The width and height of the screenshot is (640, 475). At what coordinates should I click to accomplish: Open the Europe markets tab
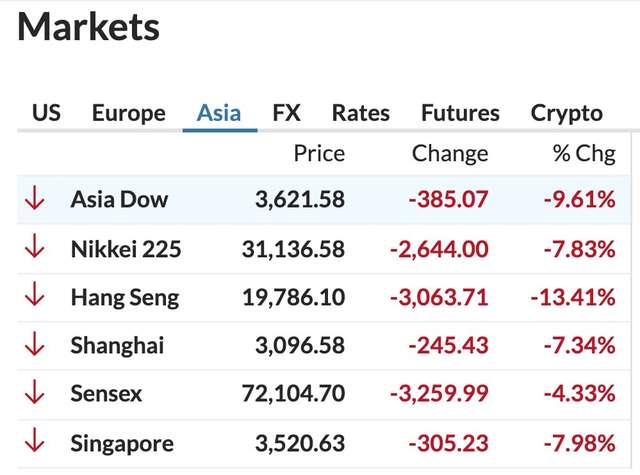click(128, 113)
